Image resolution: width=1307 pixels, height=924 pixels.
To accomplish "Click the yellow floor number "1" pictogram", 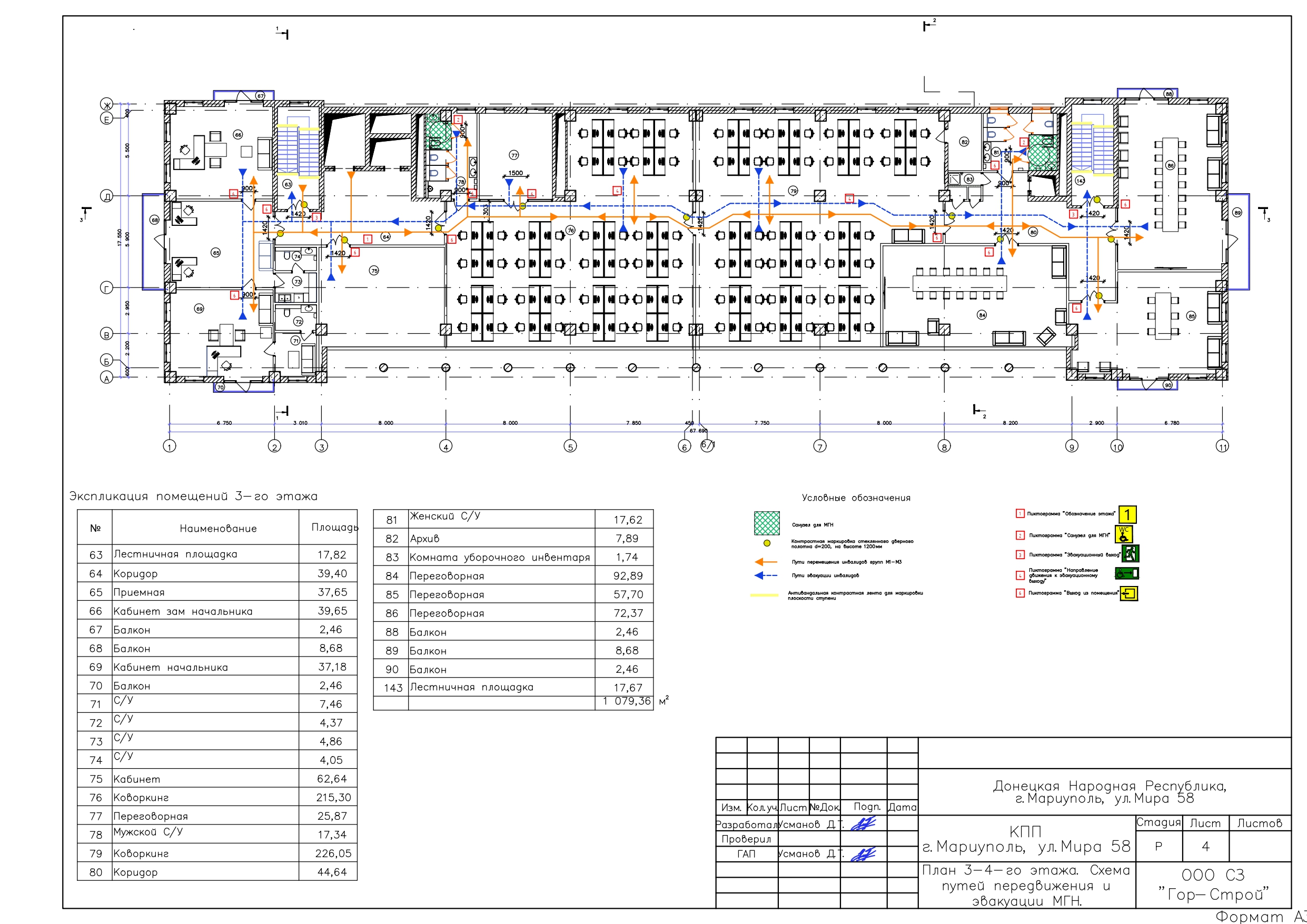I will point(1127,515).
